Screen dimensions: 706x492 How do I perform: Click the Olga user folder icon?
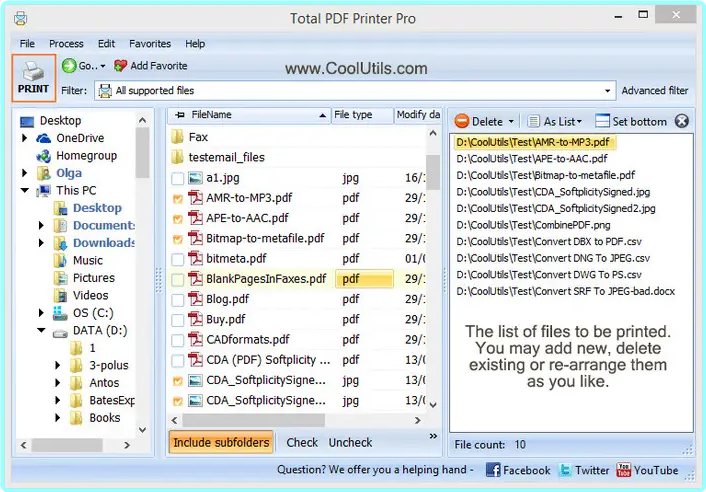pos(44,173)
